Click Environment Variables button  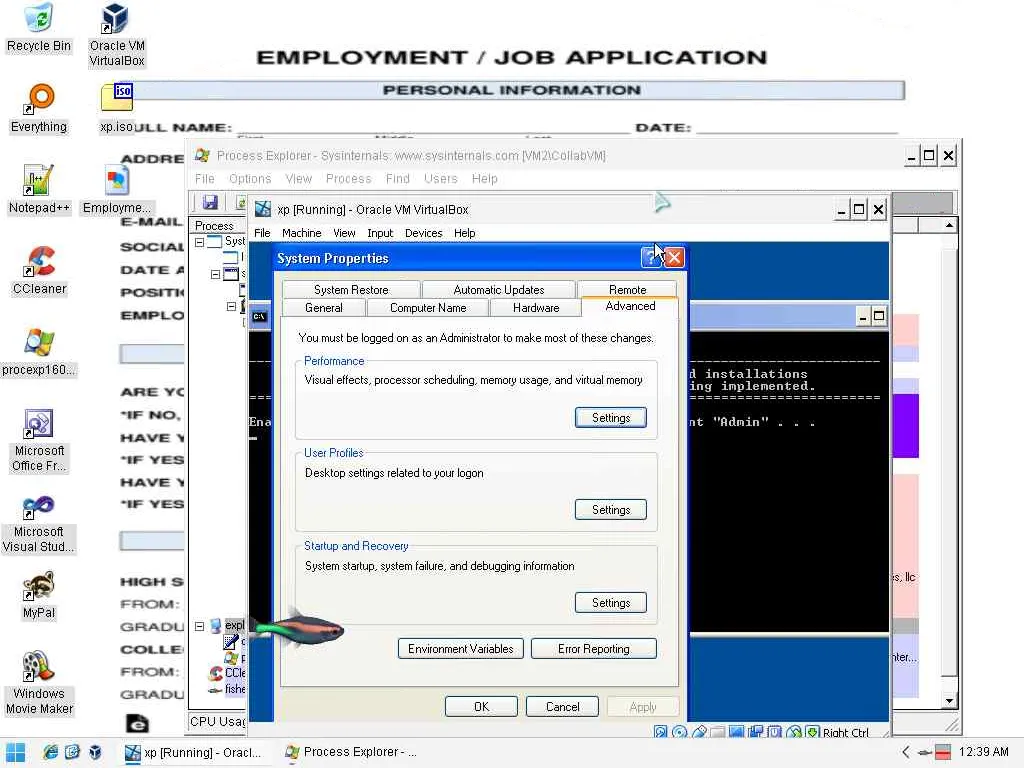pos(460,648)
